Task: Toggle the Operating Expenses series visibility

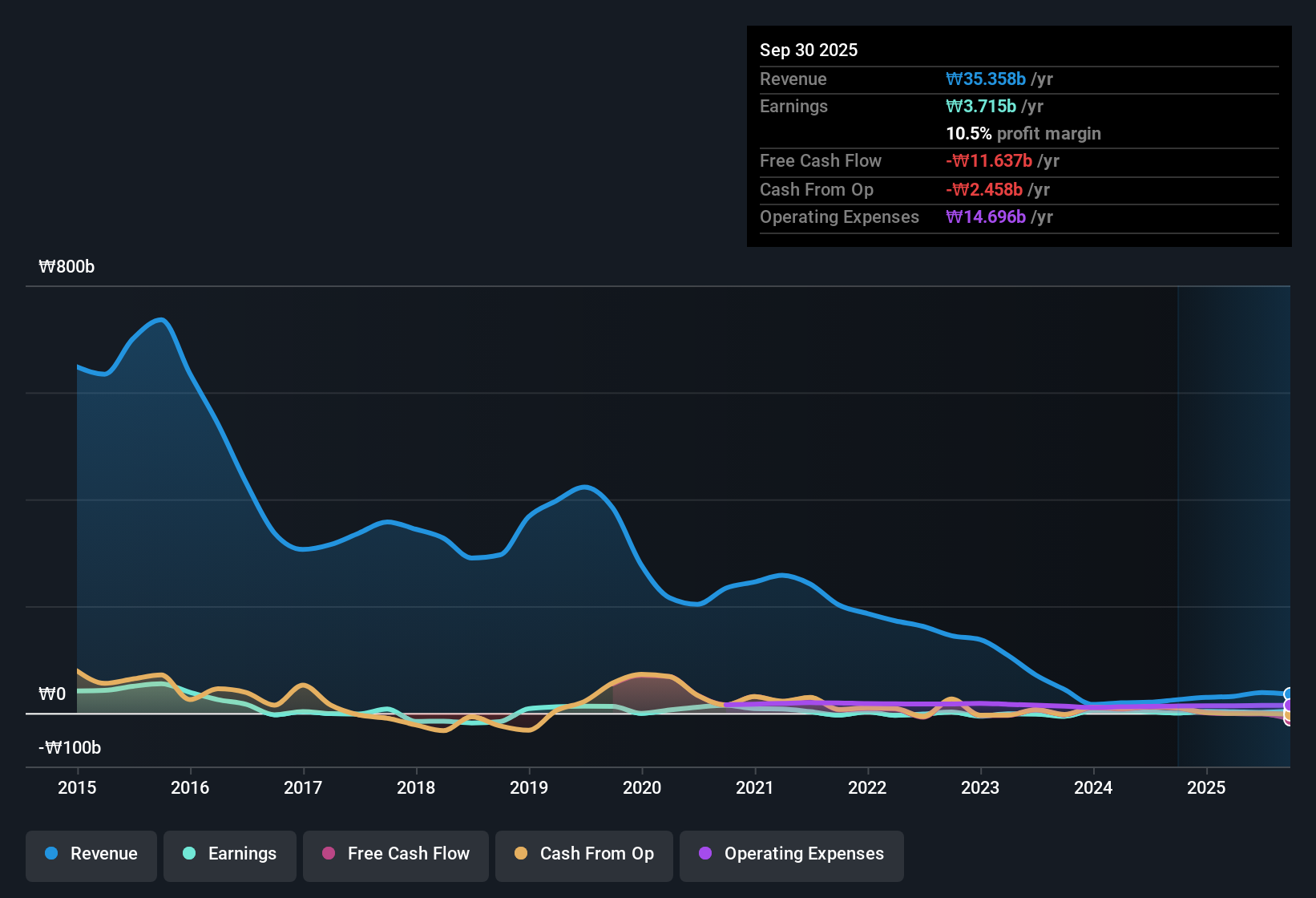Action: point(792,854)
